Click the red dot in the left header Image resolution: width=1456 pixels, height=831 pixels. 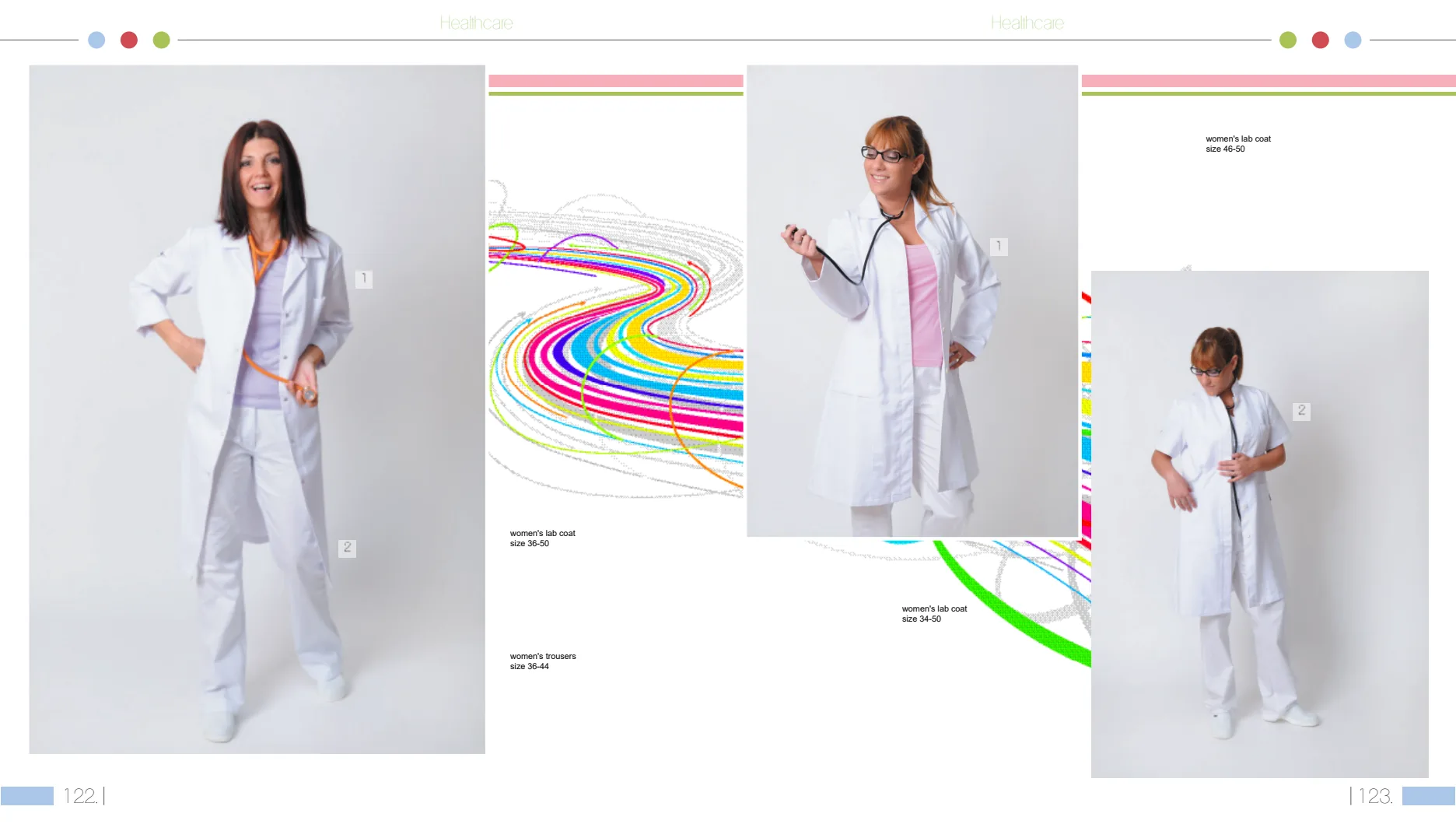point(129,40)
